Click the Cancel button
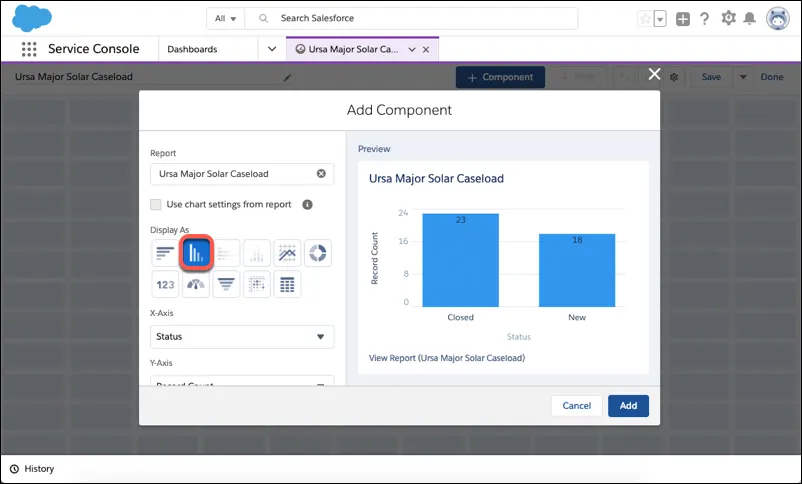 click(x=576, y=406)
